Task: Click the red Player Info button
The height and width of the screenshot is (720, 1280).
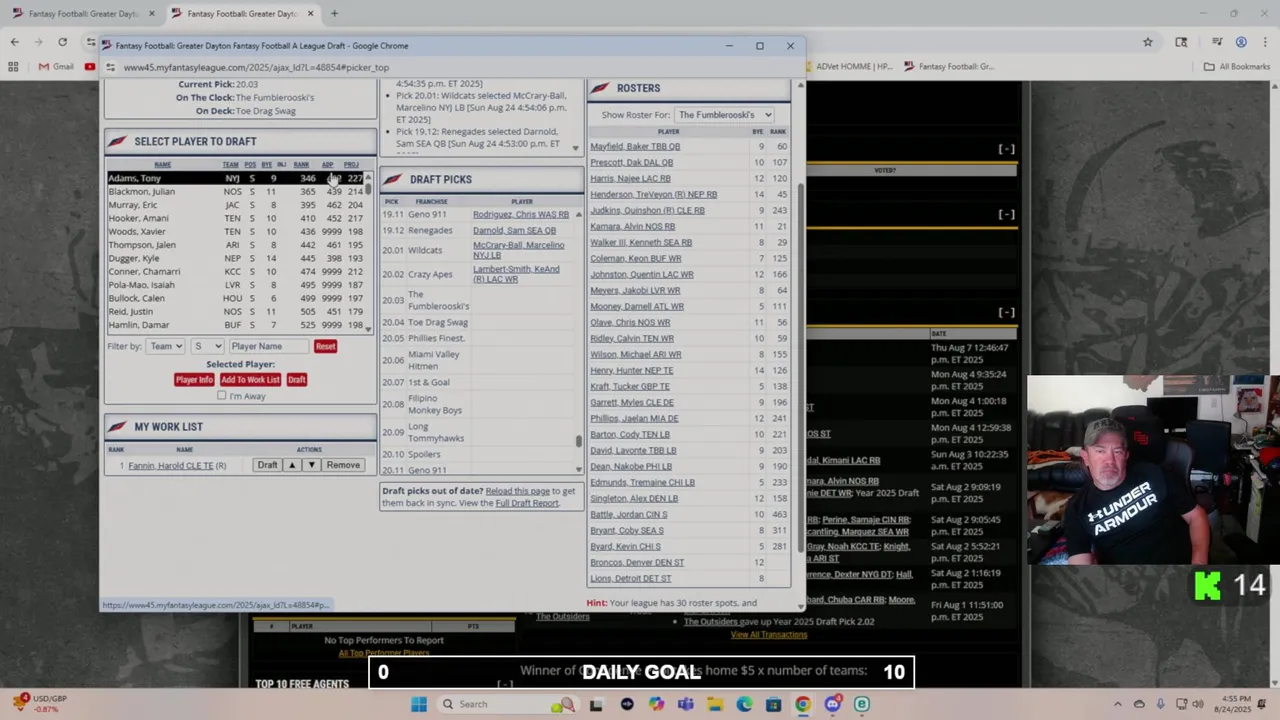Action: [x=194, y=380]
